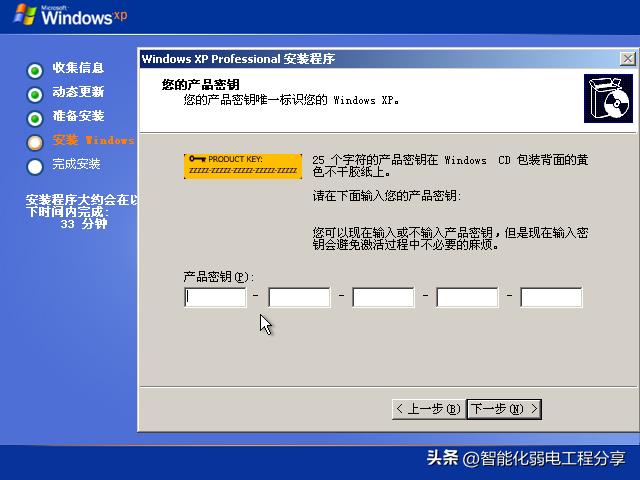
Task: Go to next step with 下一步(N)
Action: tap(504, 409)
